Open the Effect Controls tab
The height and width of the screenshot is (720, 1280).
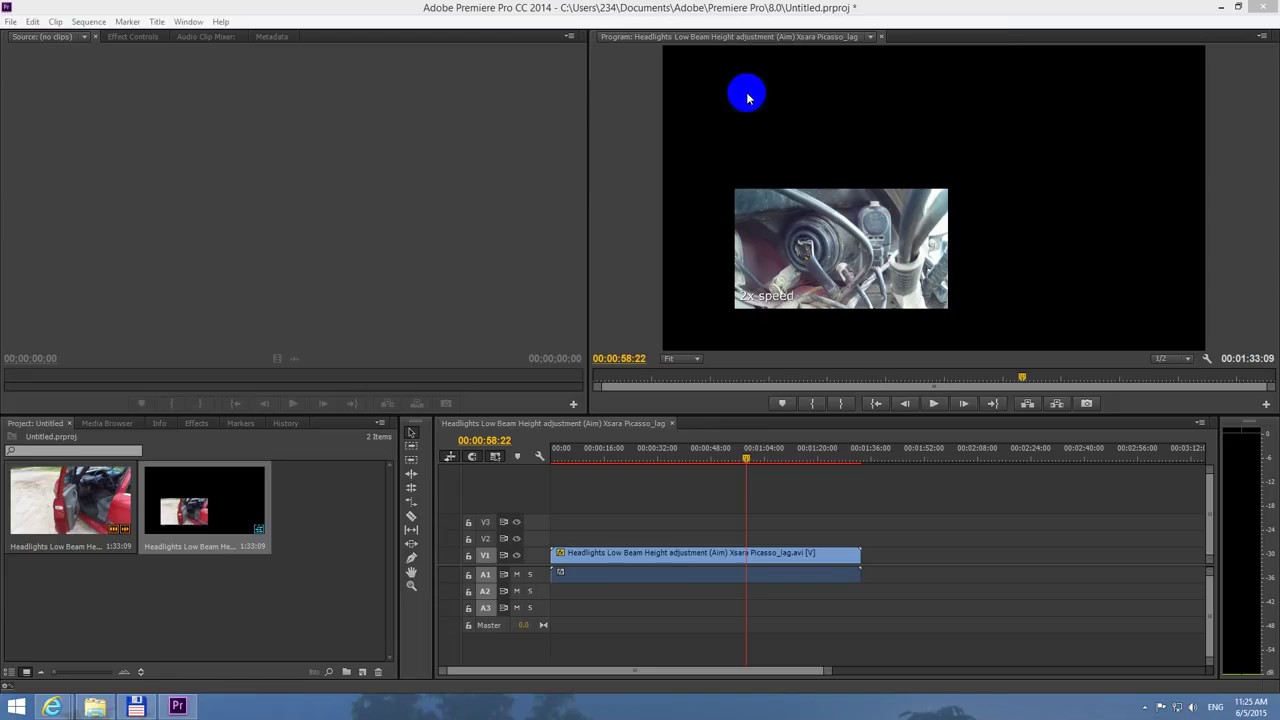[x=132, y=37]
